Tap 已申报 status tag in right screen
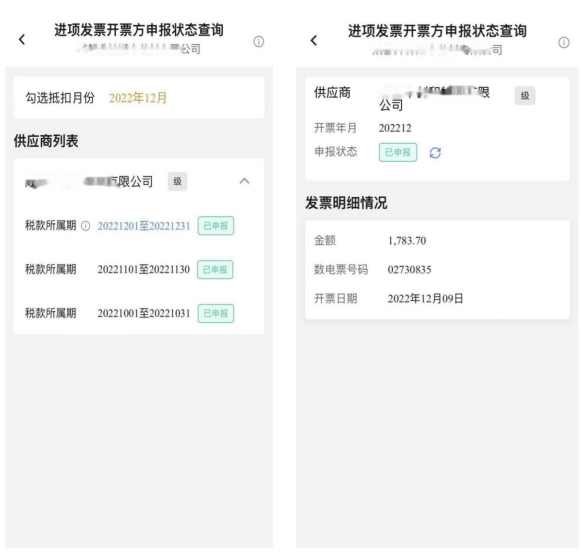Image resolution: width=582 pixels, height=552 pixels. tap(398, 152)
